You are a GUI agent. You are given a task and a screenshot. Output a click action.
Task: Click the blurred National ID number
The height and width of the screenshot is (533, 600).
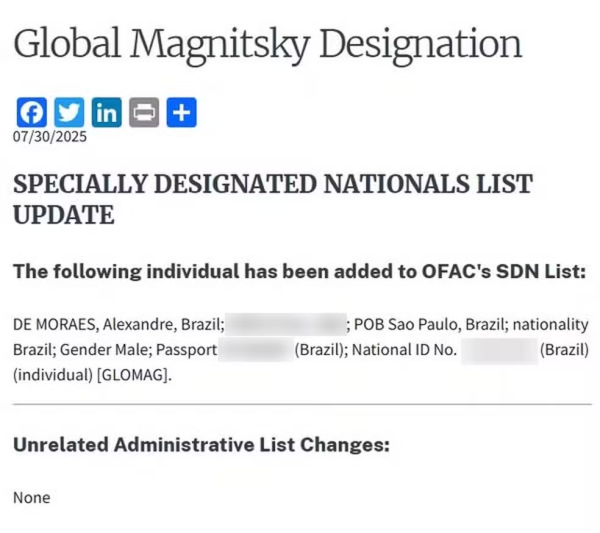(x=499, y=351)
